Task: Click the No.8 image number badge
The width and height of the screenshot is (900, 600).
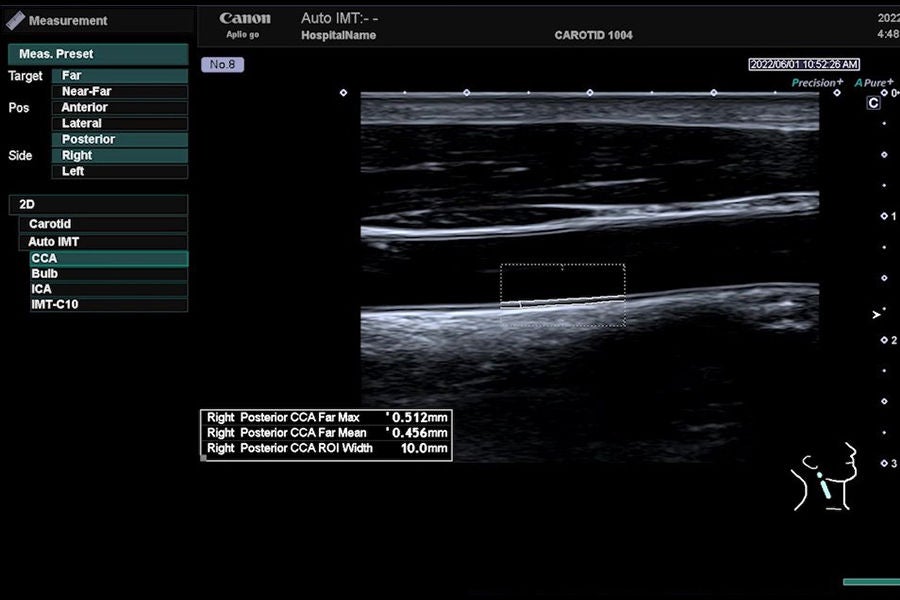Action: tap(223, 64)
